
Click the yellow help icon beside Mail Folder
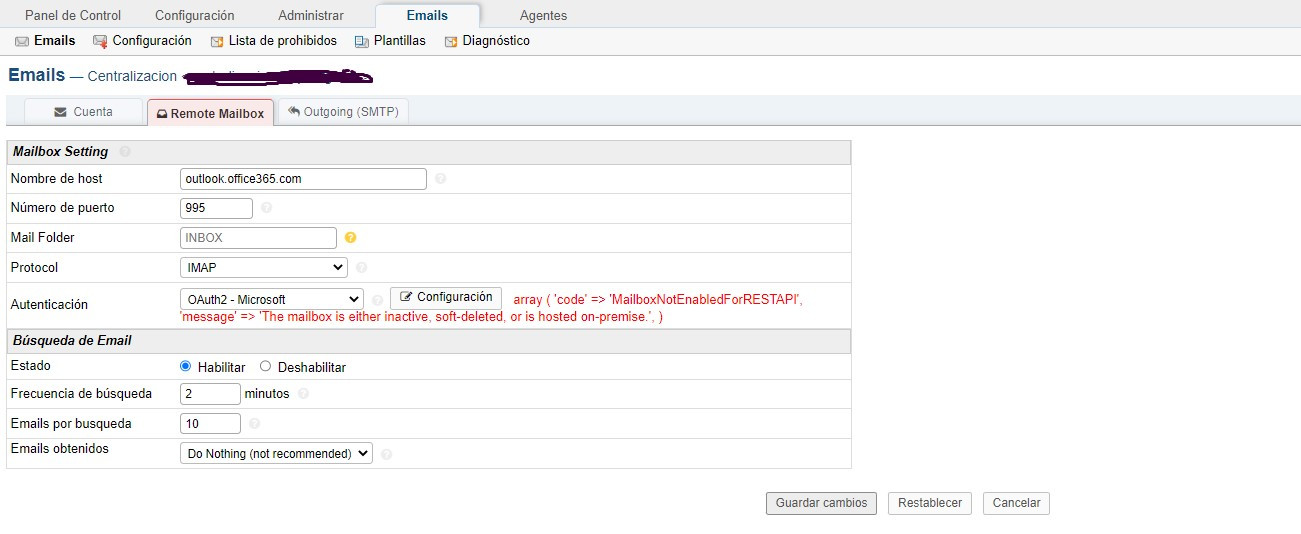pos(350,238)
